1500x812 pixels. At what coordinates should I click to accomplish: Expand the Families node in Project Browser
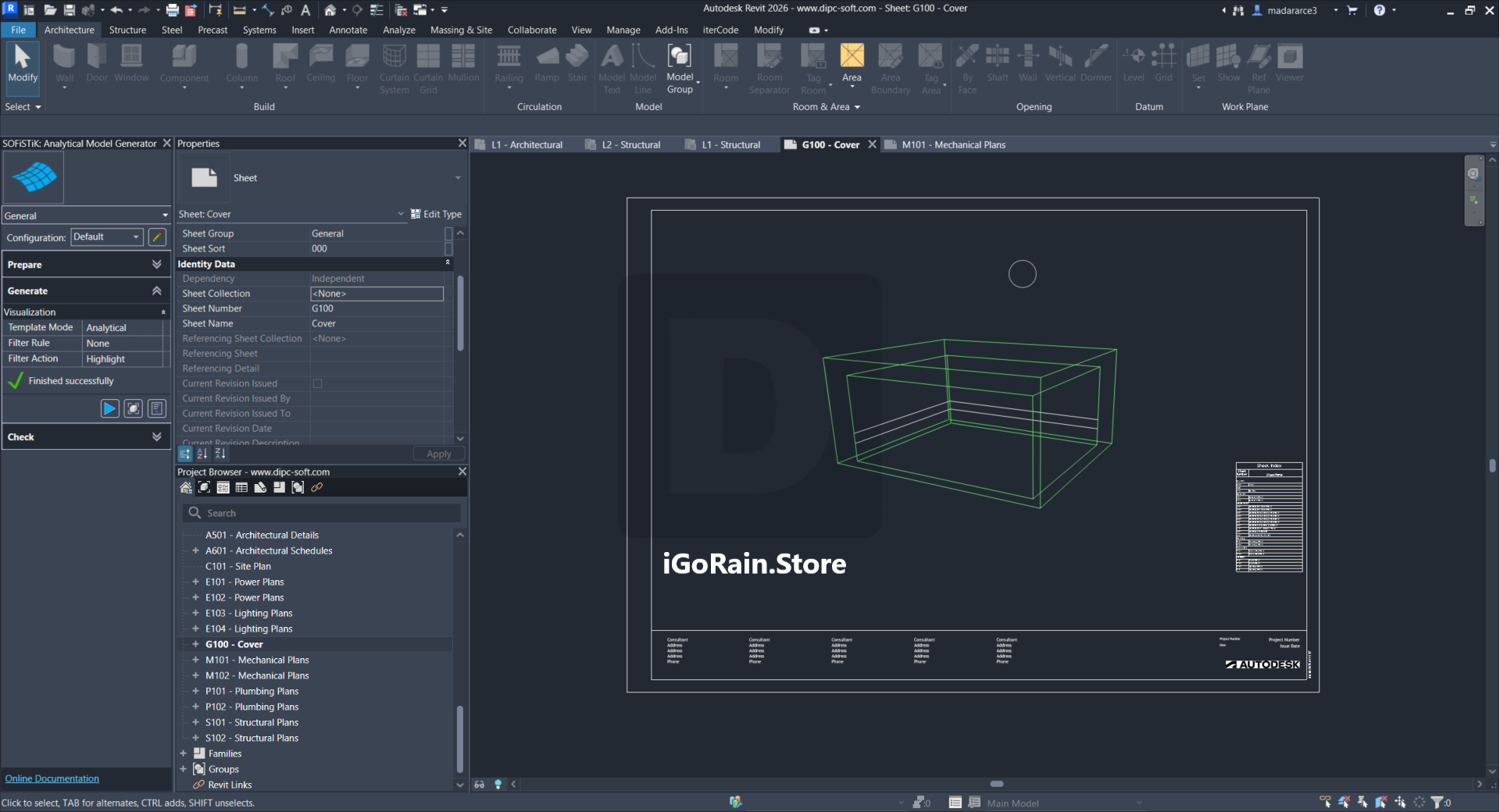pyautogui.click(x=183, y=753)
